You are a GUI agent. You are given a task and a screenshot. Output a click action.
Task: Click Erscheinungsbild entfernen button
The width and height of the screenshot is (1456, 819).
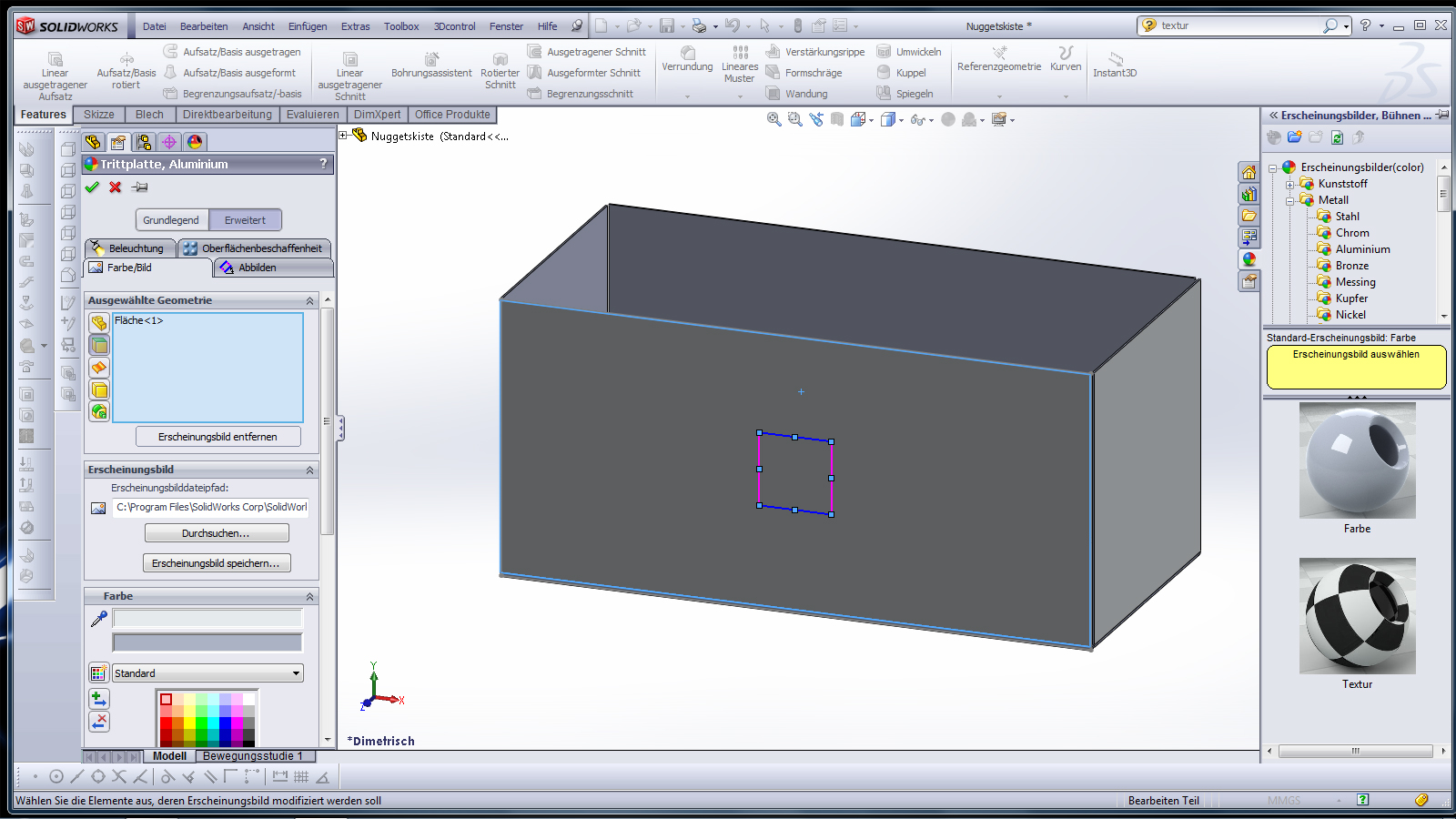(217, 437)
